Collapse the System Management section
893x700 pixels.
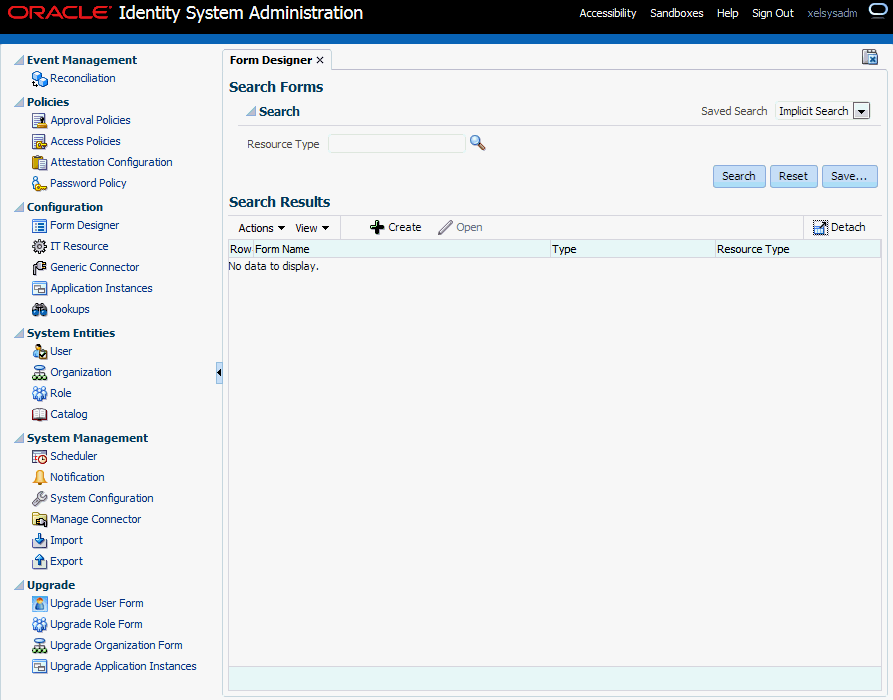coord(19,438)
